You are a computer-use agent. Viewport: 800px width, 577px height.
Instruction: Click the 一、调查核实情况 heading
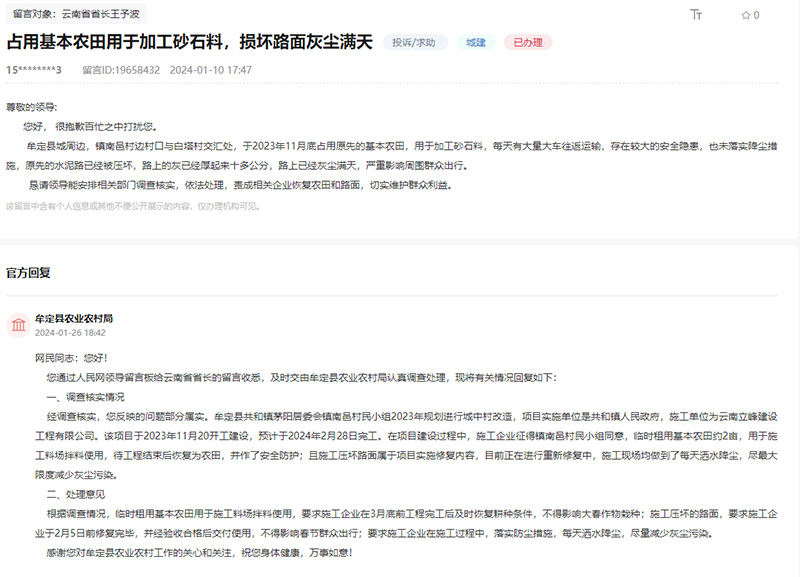pos(86,397)
